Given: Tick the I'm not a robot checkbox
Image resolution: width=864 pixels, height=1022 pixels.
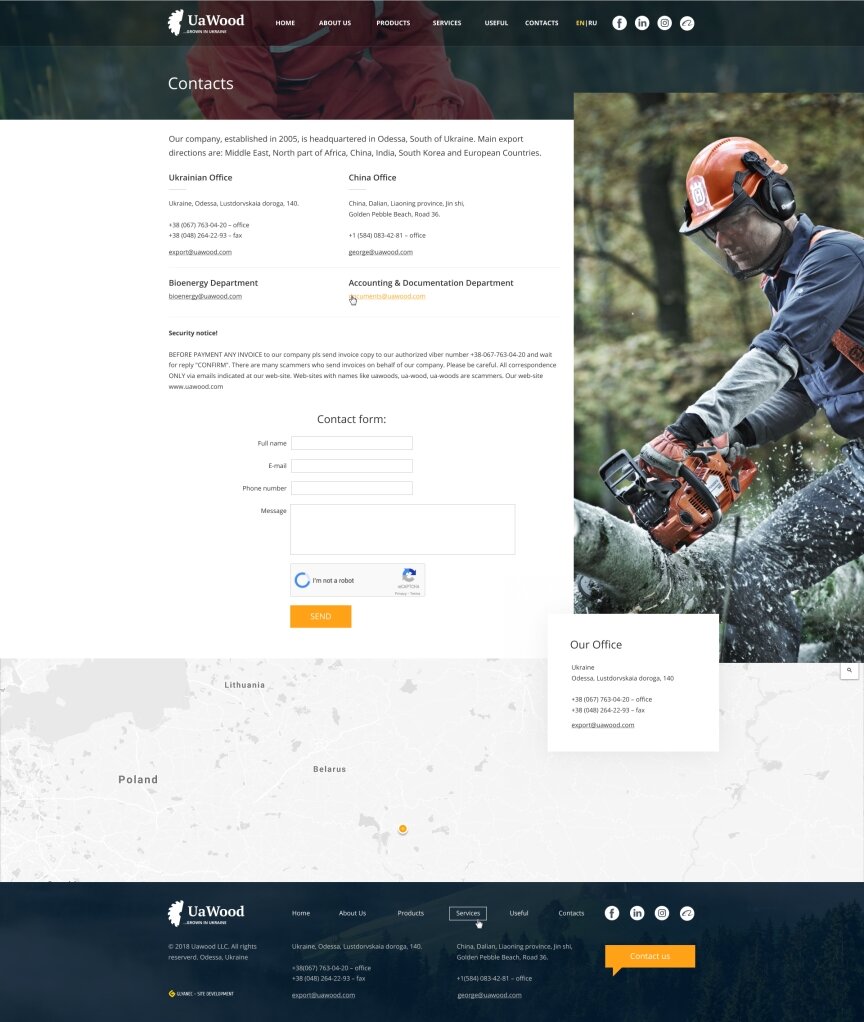Looking at the screenshot, I should click(302, 580).
